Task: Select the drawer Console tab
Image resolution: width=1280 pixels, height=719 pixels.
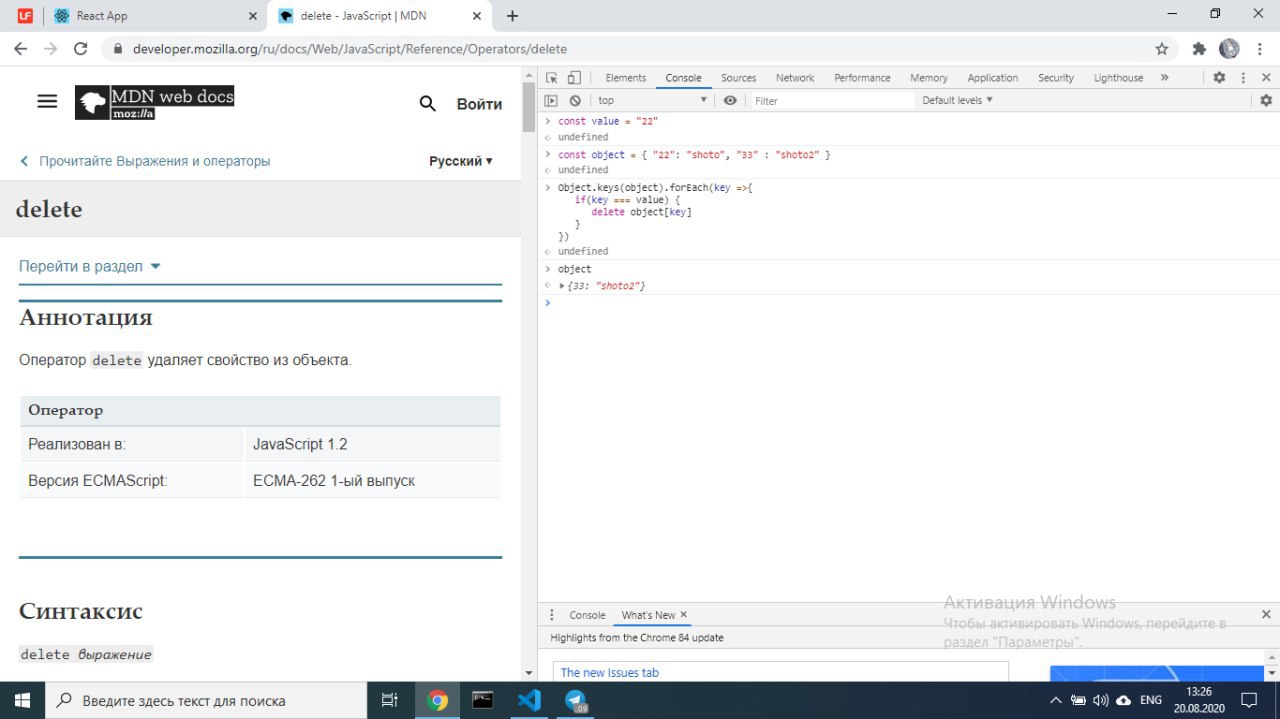Action: point(588,615)
